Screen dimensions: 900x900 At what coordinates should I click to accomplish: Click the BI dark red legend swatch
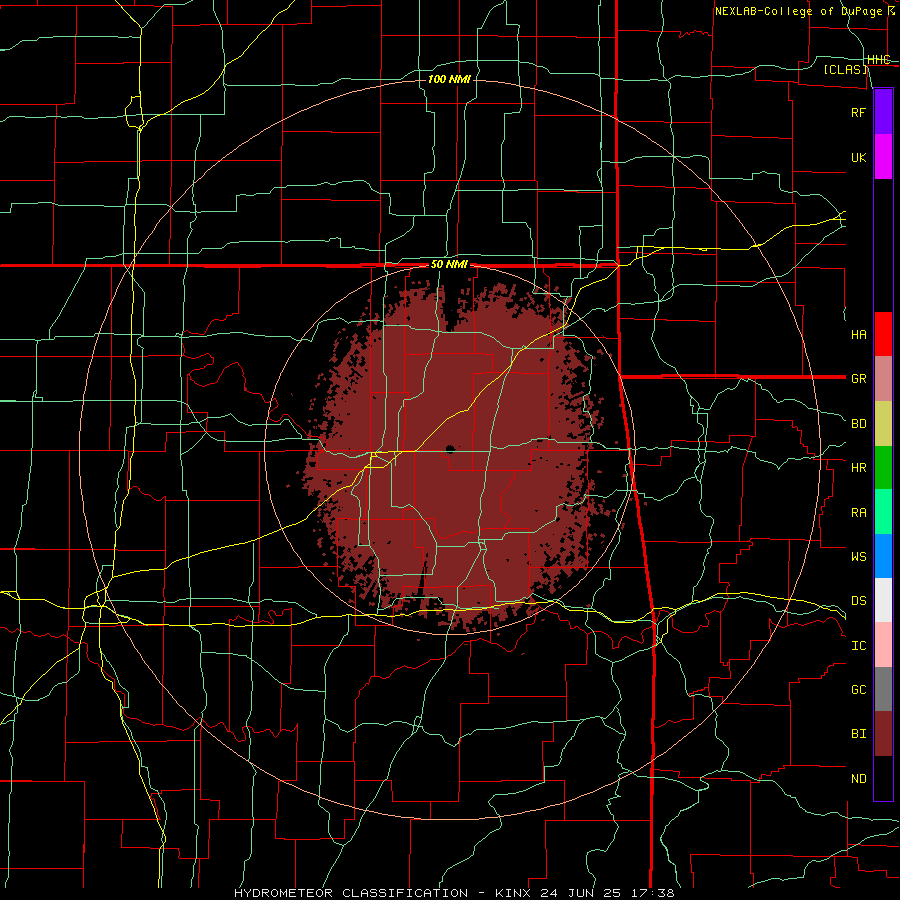(883, 734)
